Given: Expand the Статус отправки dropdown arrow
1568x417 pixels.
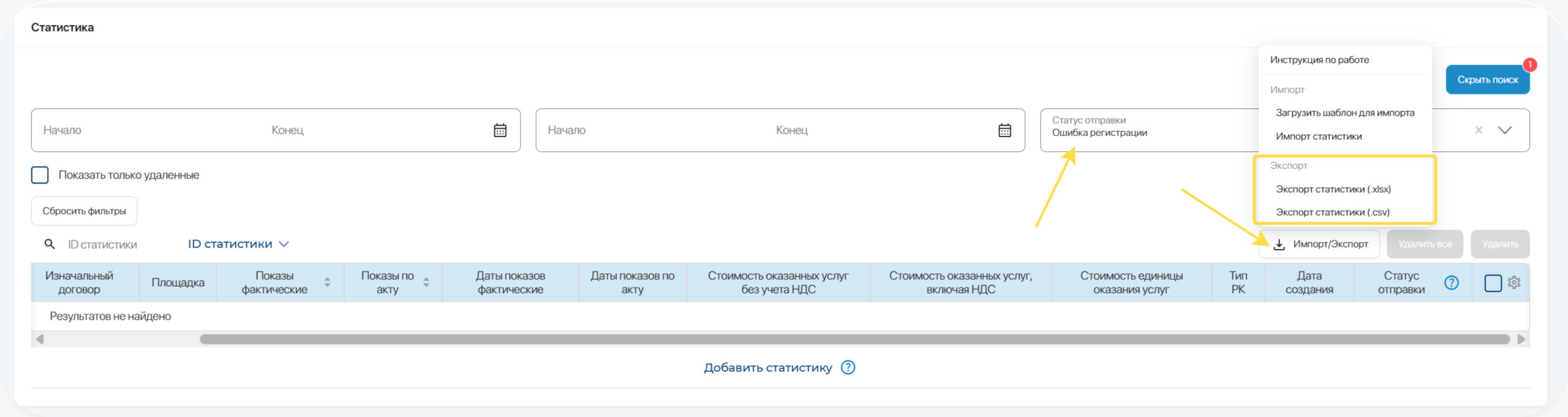Looking at the screenshot, I should pyautogui.click(x=1505, y=130).
